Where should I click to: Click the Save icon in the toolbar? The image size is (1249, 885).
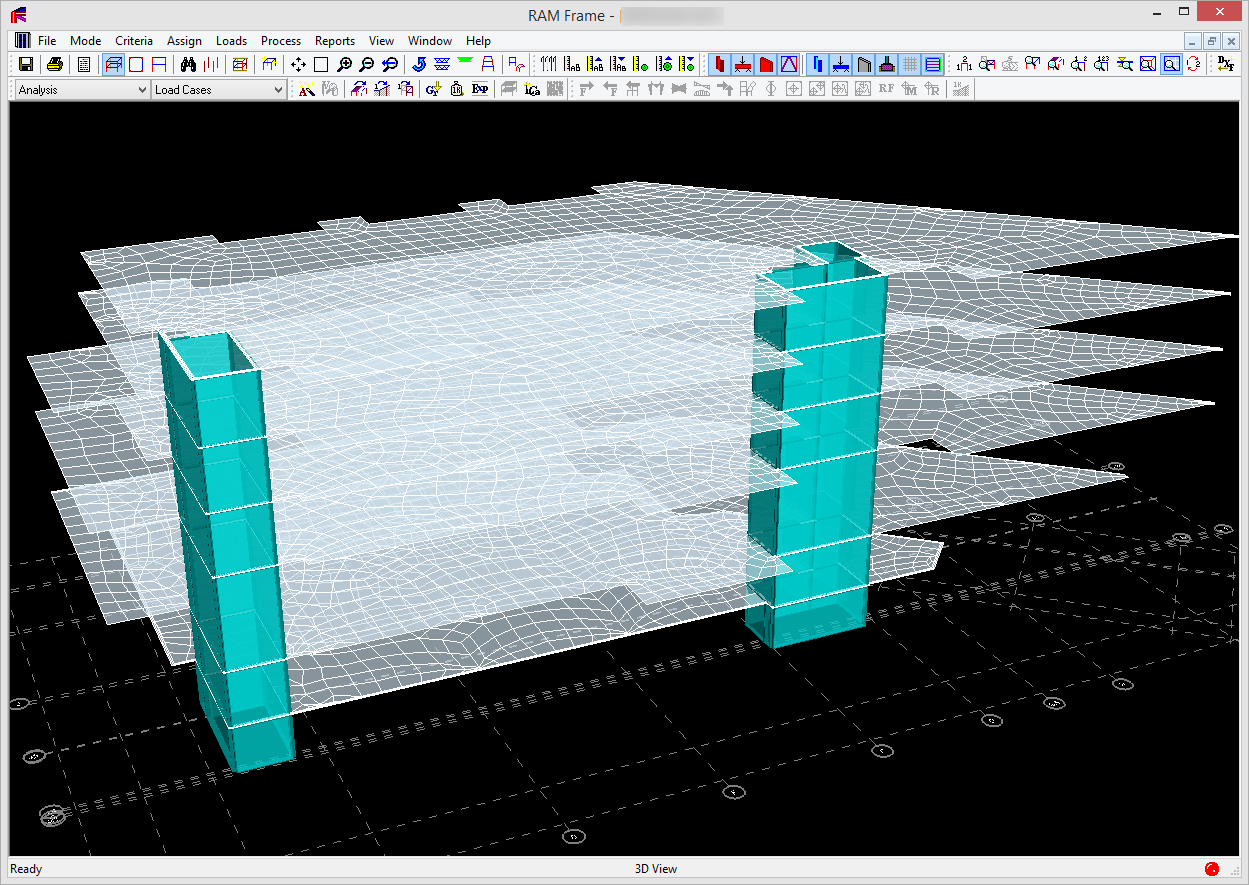coord(26,64)
